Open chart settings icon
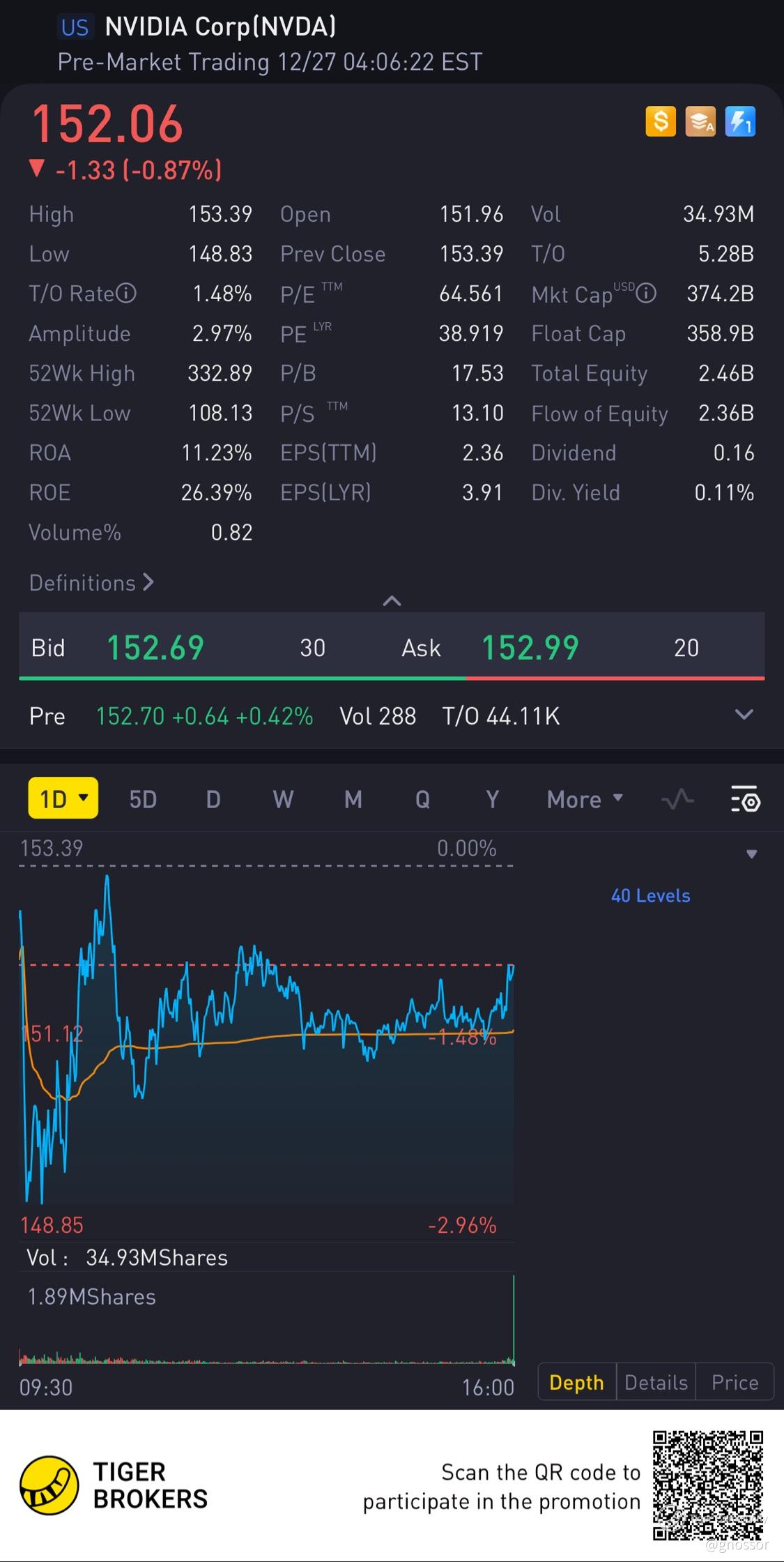784x1562 pixels. coord(745,799)
